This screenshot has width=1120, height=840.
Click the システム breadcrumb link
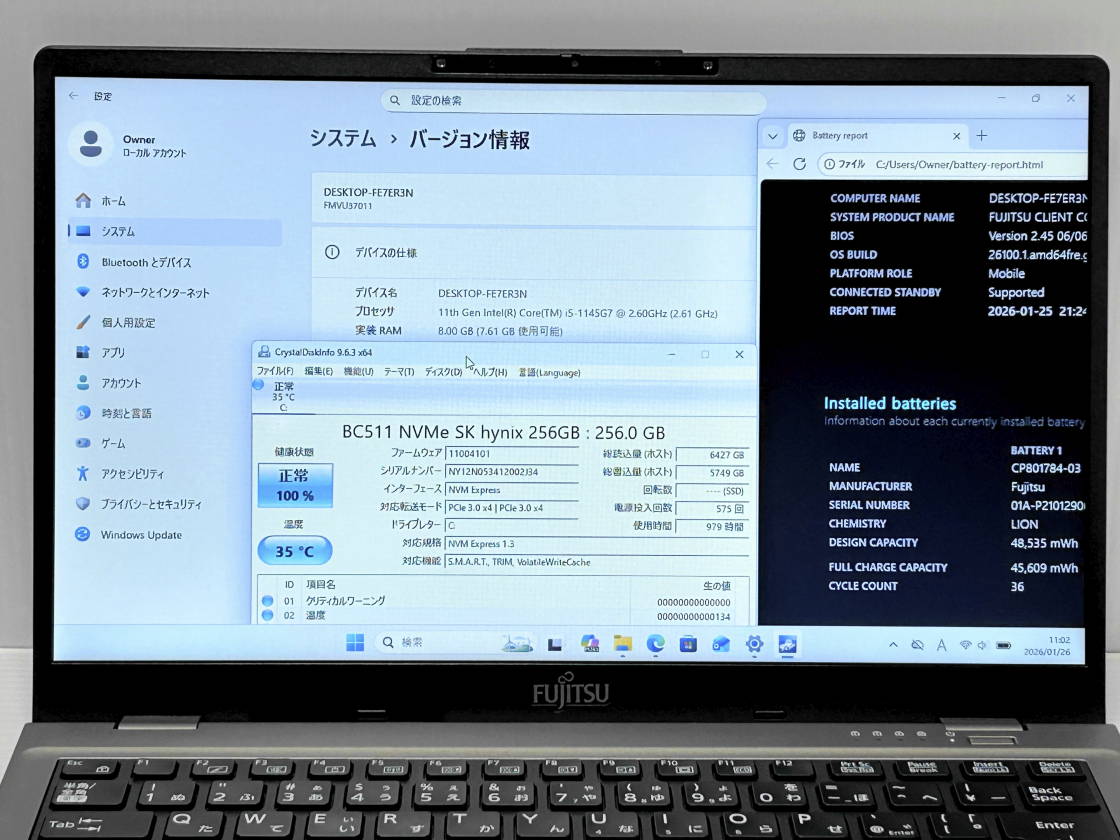coord(343,139)
